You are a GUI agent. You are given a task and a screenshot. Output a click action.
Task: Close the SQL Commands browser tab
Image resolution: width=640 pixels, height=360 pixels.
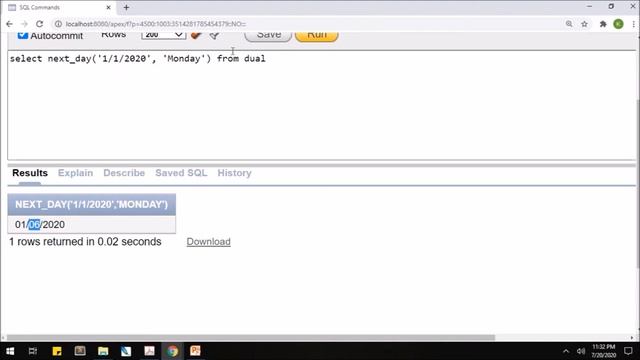click(x=109, y=7)
